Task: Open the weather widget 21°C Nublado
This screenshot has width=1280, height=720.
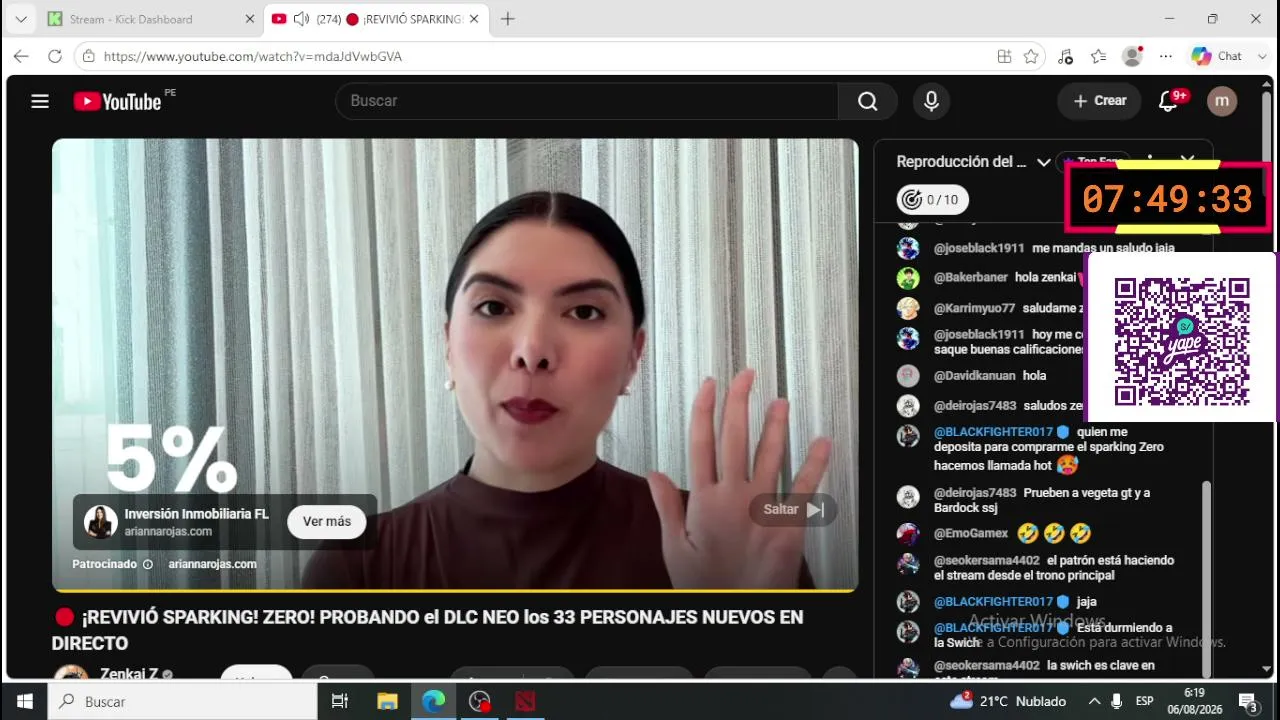Action: [1008, 702]
